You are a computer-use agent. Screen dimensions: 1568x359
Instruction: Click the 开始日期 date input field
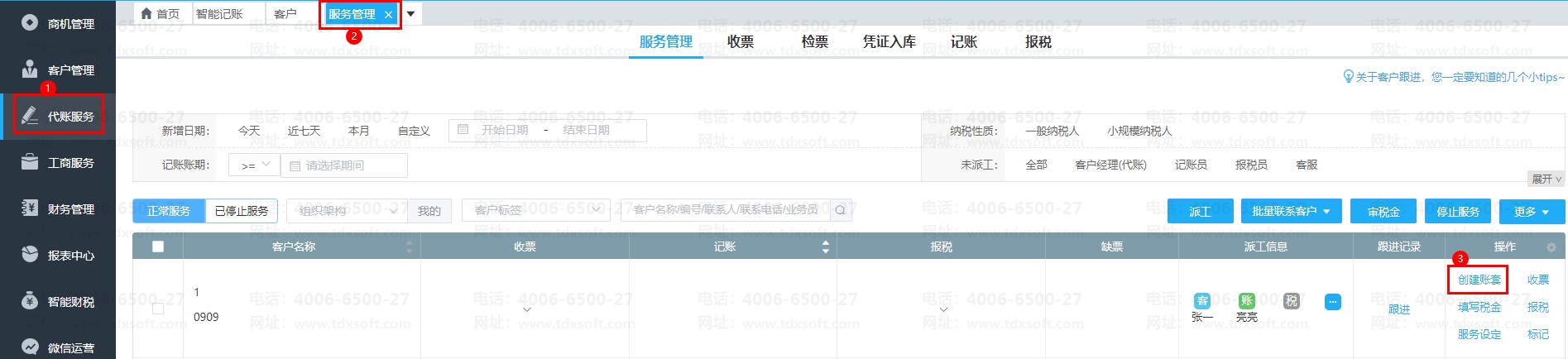point(505,131)
